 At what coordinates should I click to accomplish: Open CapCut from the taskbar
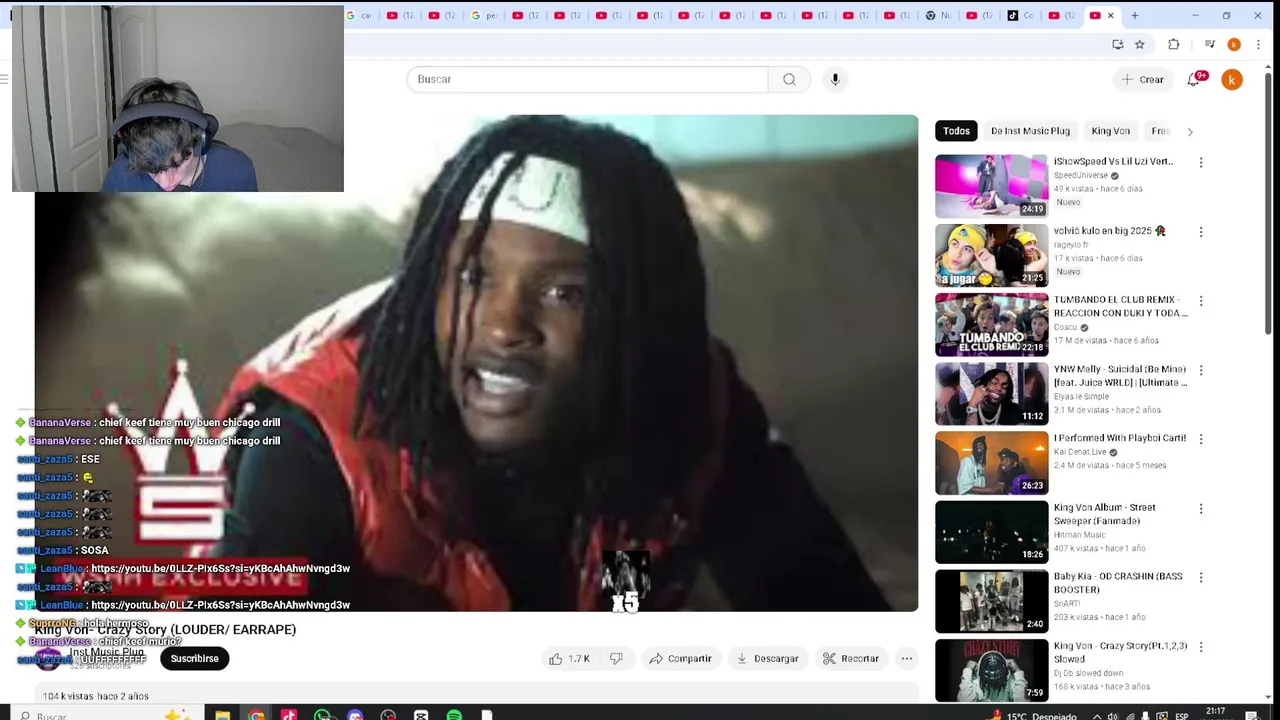tap(421, 715)
